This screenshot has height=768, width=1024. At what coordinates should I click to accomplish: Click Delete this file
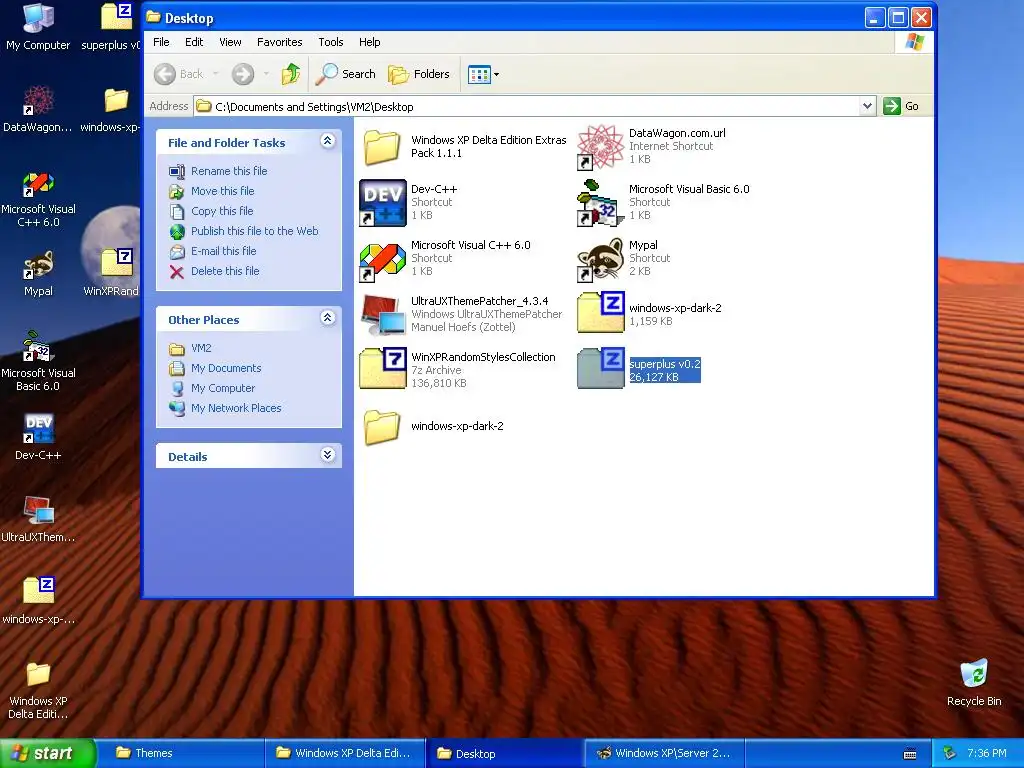pos(214,271)
